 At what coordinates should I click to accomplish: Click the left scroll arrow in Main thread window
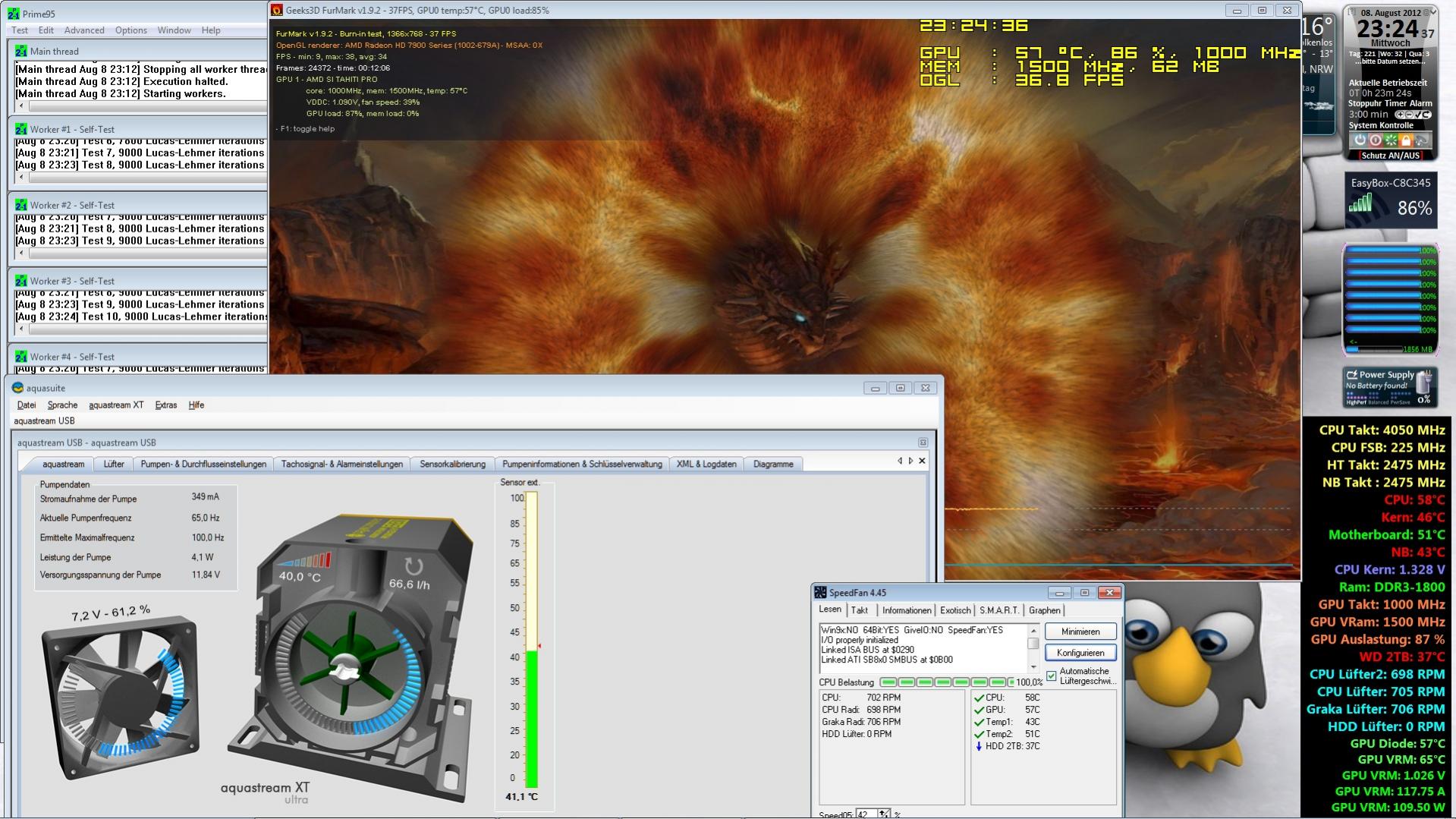(21, 106)
